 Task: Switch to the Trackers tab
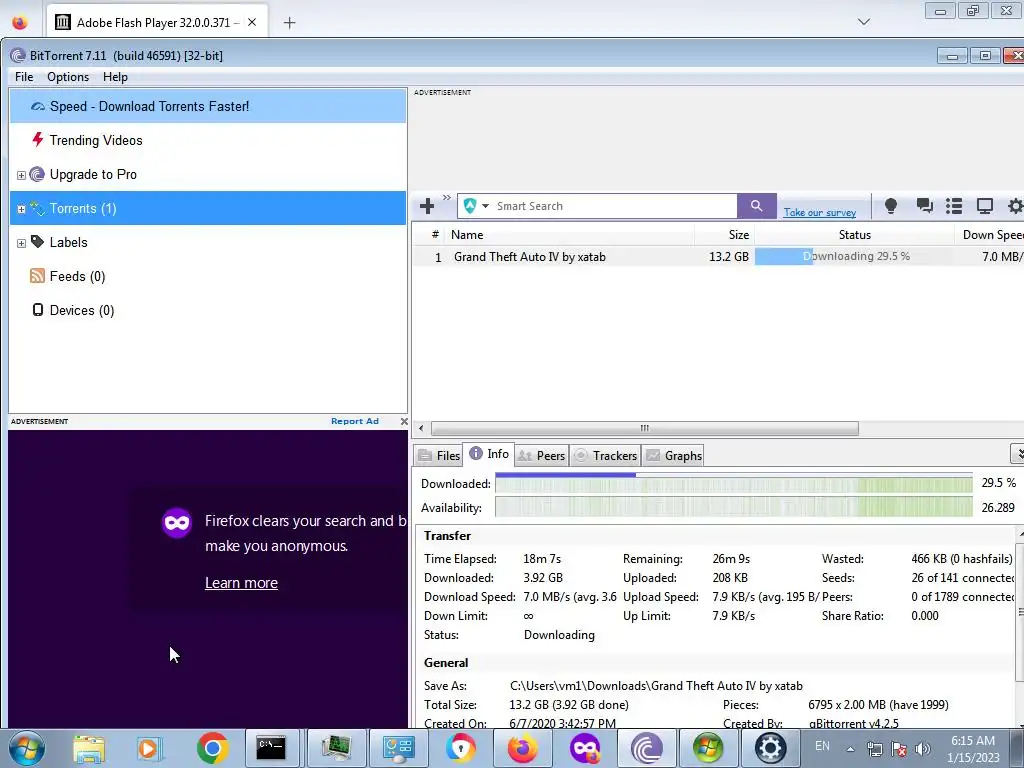(x=605, y=455)
